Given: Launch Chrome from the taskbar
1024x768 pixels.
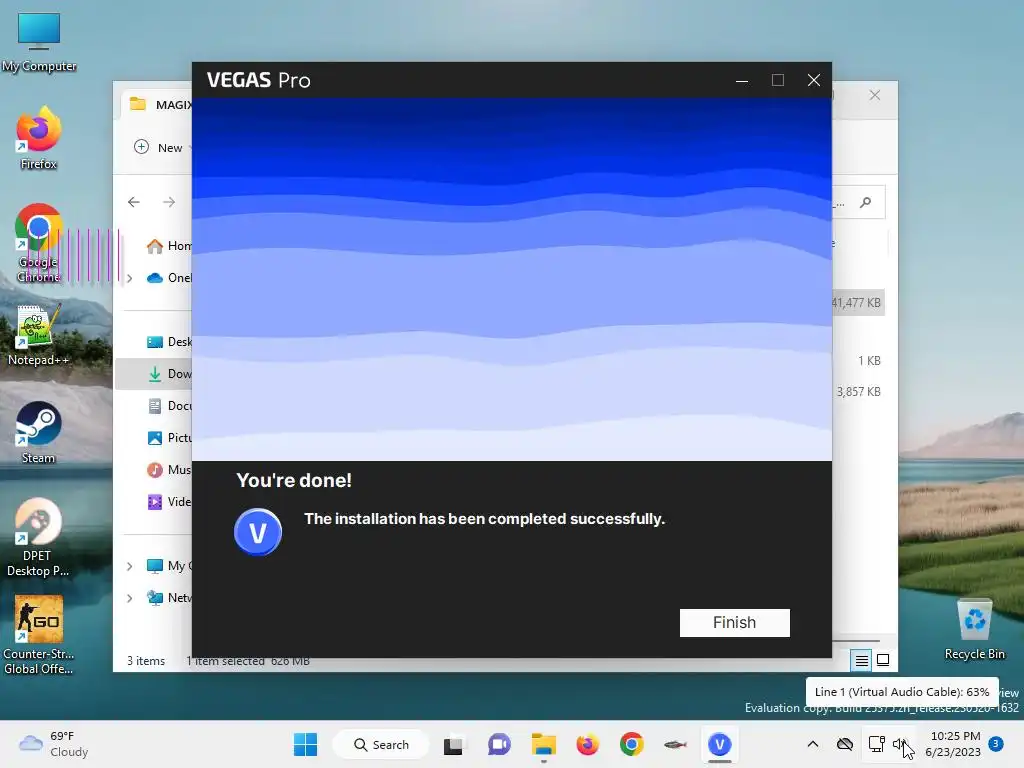Looking at the screenshot, I should click(632, 744).
